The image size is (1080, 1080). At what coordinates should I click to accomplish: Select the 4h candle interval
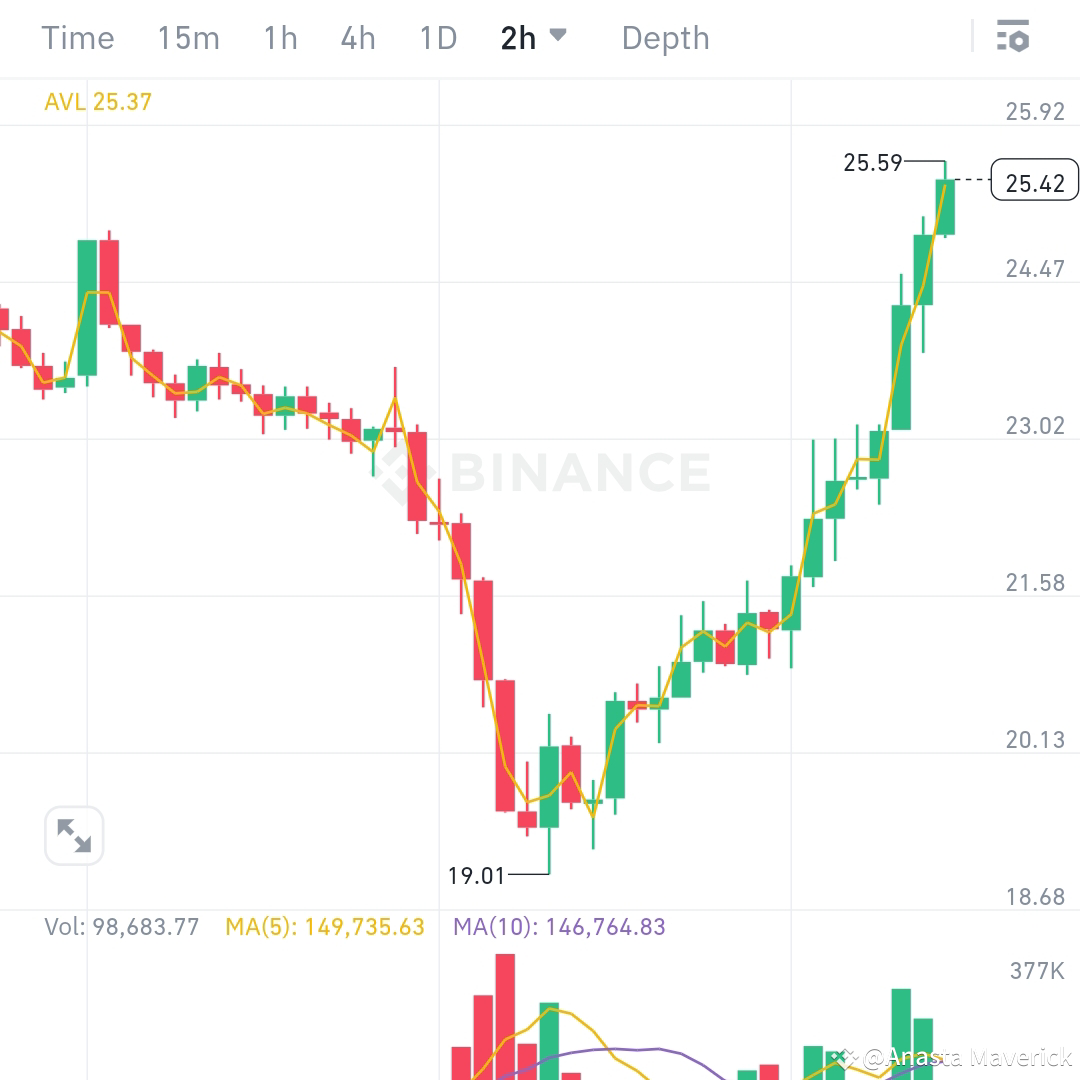[357, 38]
